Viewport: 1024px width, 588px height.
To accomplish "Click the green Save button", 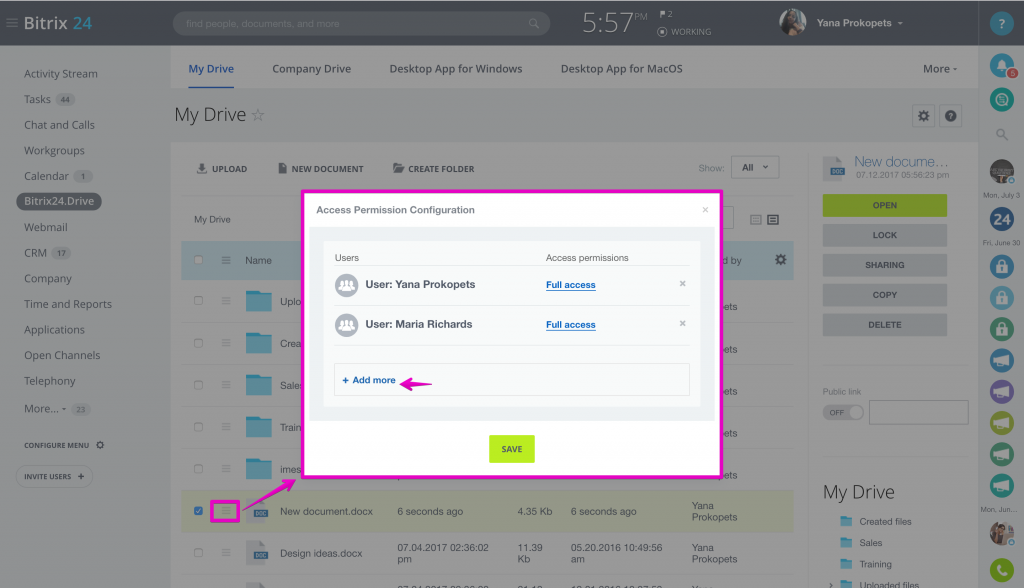I will tap(512, 449).
